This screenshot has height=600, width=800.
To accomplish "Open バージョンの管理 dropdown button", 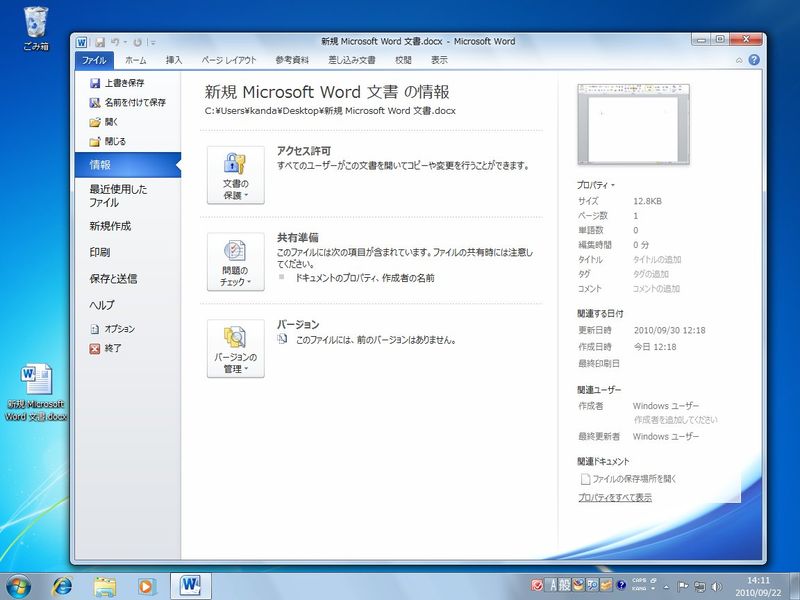I will pyautogui.click(x=236, y=348).
